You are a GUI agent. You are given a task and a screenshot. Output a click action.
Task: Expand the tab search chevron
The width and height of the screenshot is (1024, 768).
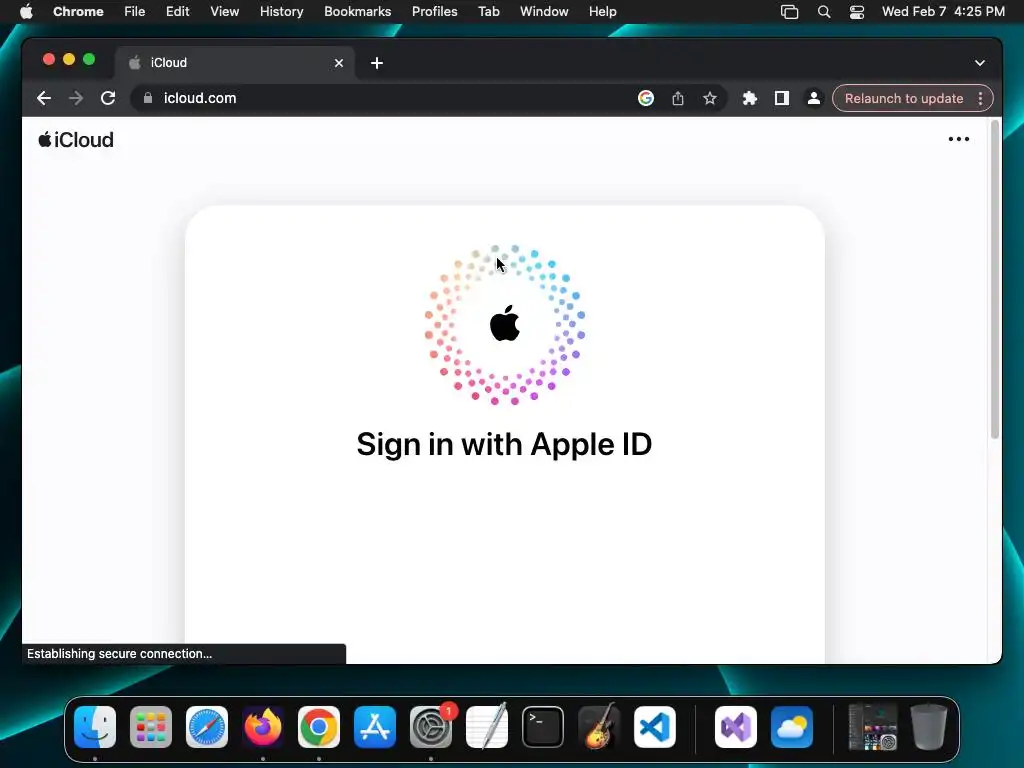[x=980, y=63]
